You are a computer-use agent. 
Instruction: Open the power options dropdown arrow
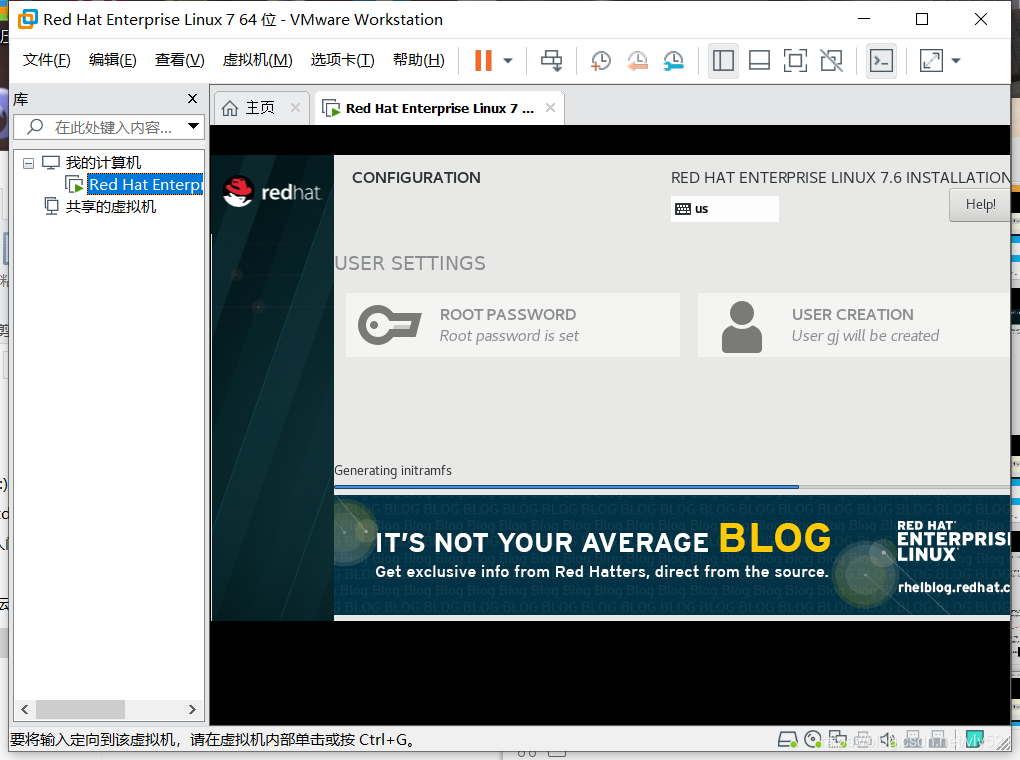click(508, 61)
